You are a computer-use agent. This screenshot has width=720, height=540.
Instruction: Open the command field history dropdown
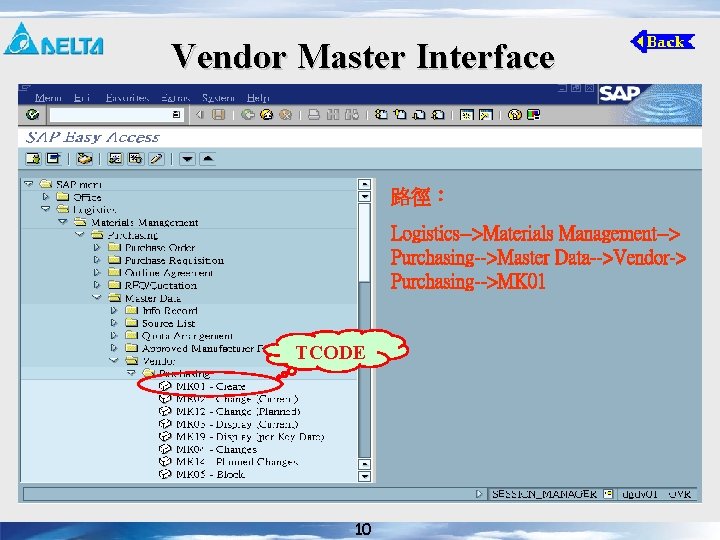tap(176, 114)
